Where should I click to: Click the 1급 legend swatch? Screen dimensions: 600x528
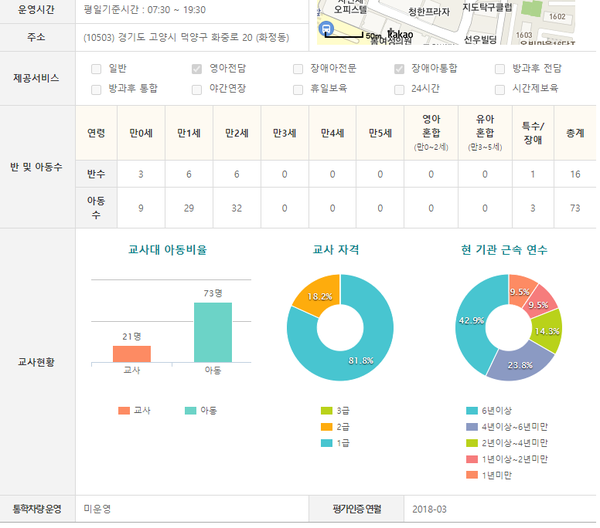(326, 443)
